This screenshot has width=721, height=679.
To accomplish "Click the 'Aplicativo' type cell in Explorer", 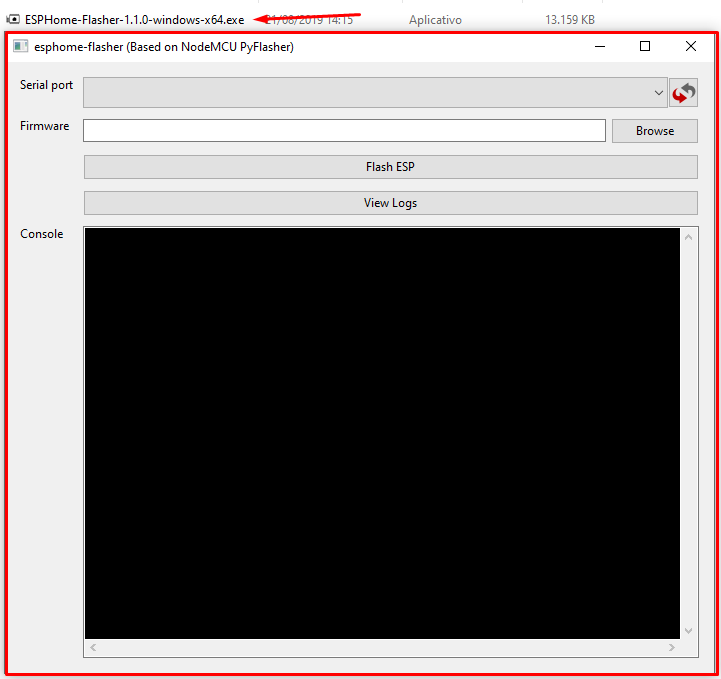I will coord(435,20).
